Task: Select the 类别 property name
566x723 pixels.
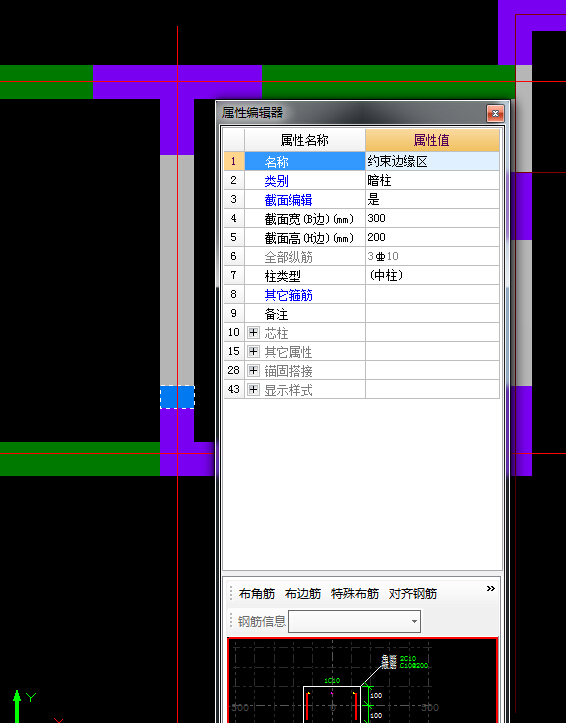Action: click(x=277, y=181)
